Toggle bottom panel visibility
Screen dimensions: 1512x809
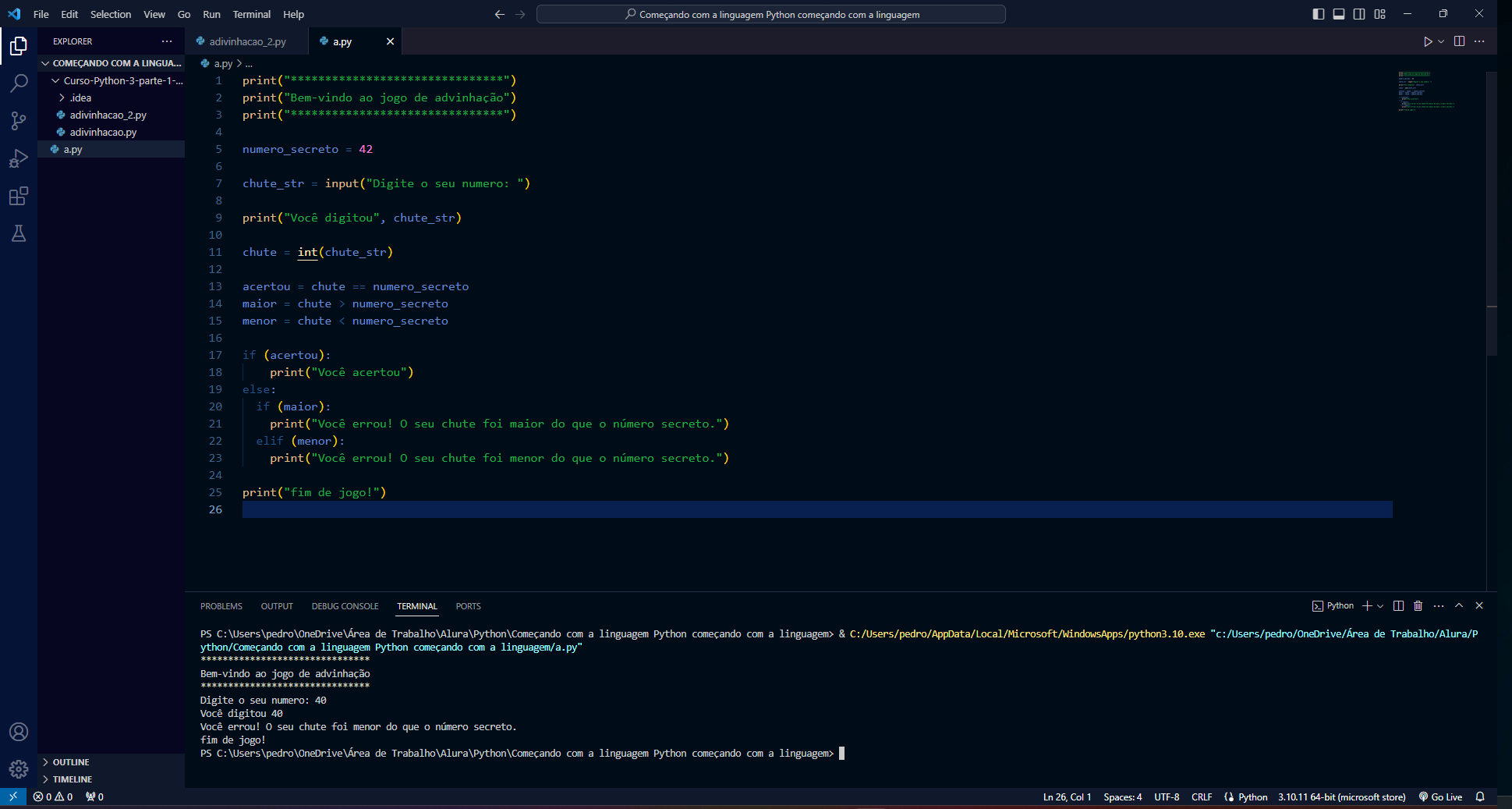tap(1339, 14)
